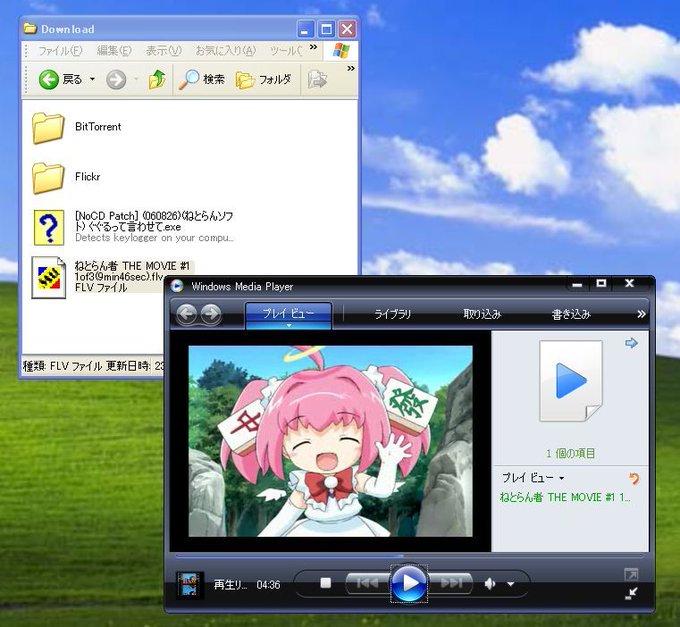The image size is (680, 627).
Task: Click the blue arrow in playlist pane
Action: click(x=631, y=343)
